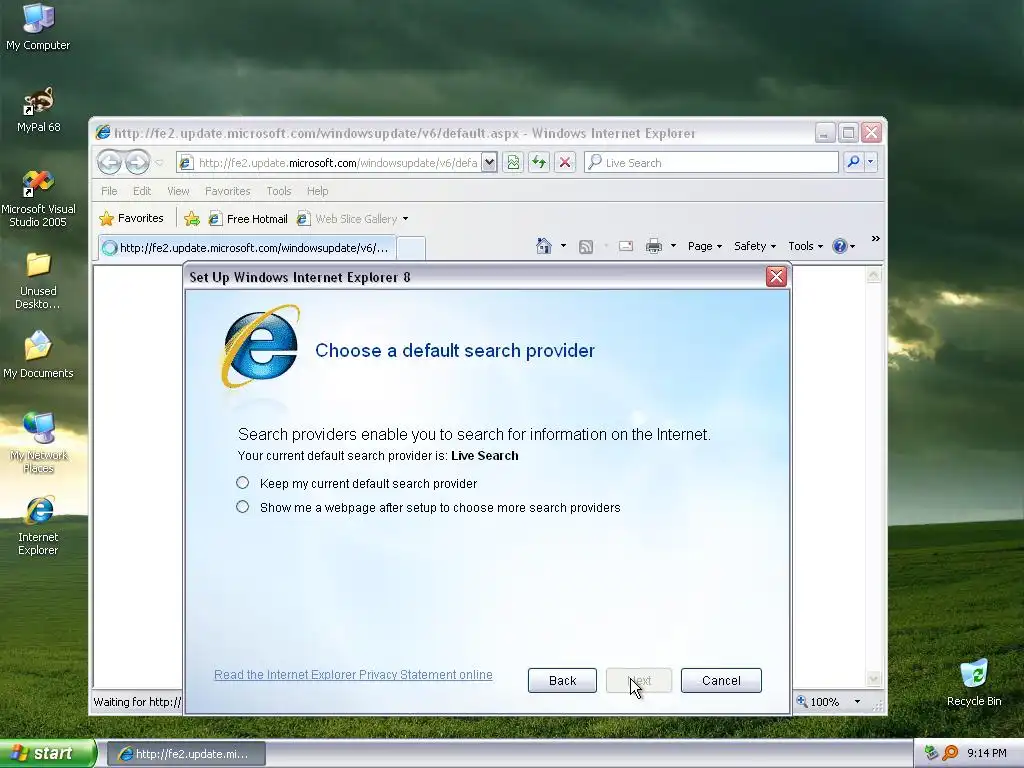
Task: Open zoom level dropdown arrow
Action: tap(857, 702)
